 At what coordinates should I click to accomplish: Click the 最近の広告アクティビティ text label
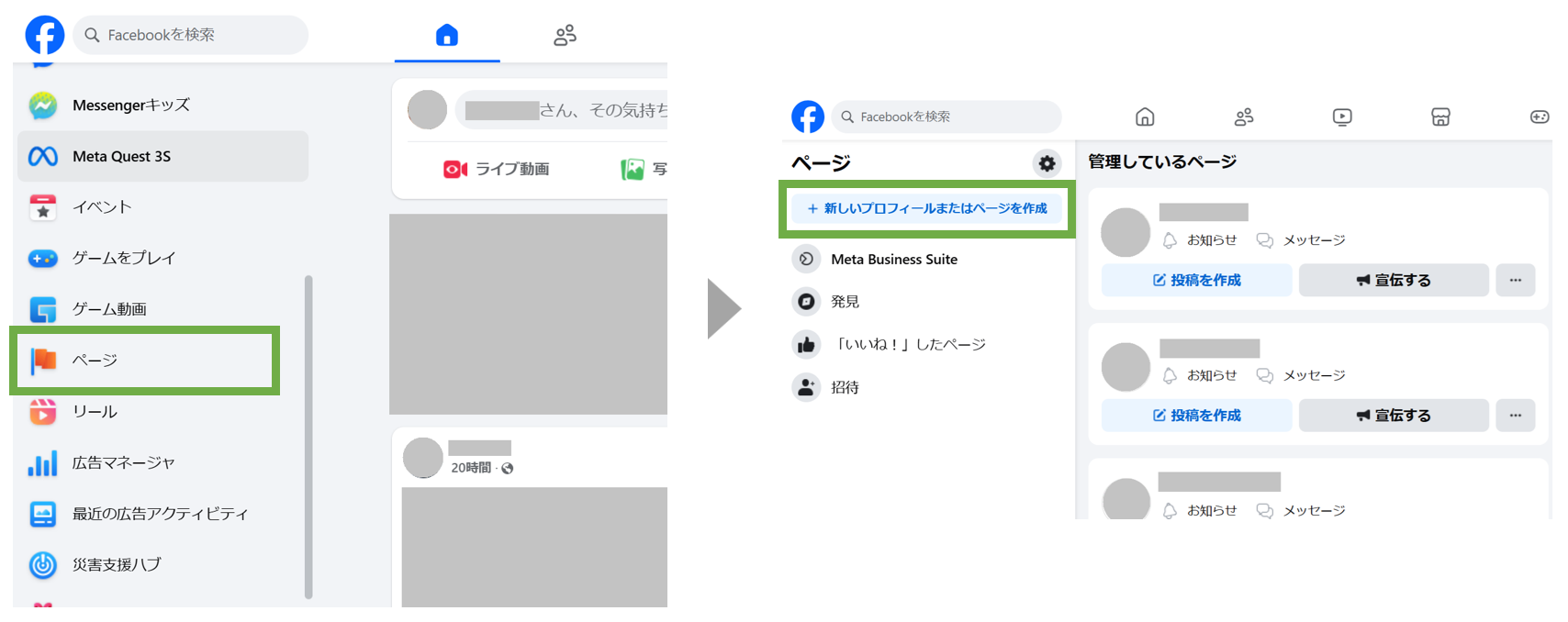[161, 514]
